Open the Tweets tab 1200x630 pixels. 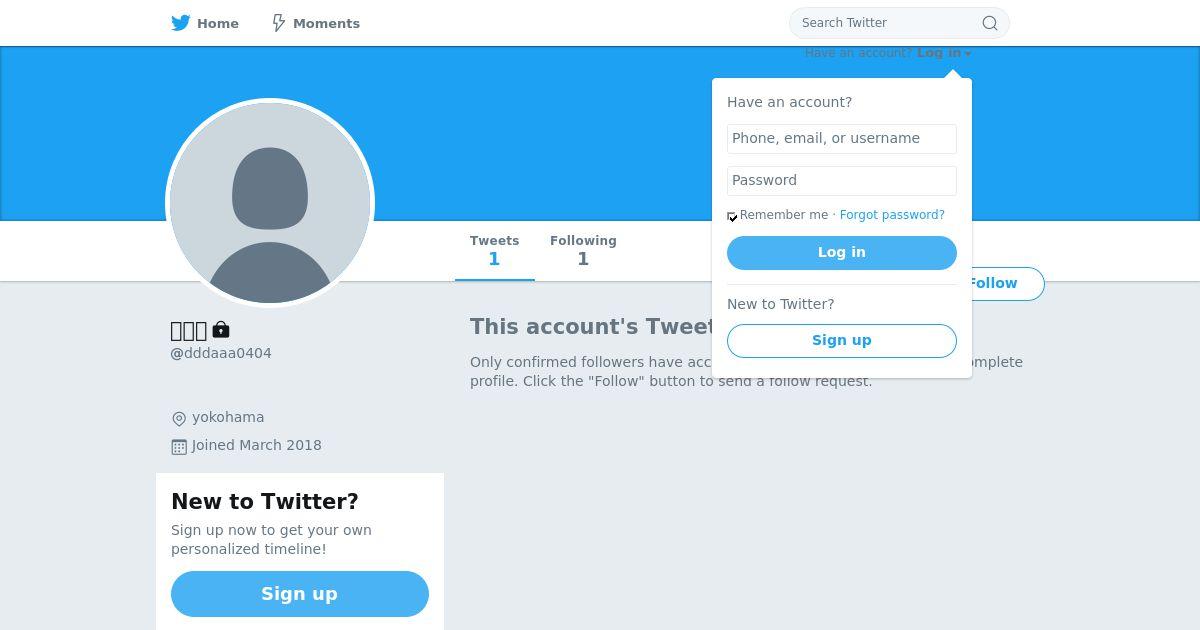pos(495,251)
